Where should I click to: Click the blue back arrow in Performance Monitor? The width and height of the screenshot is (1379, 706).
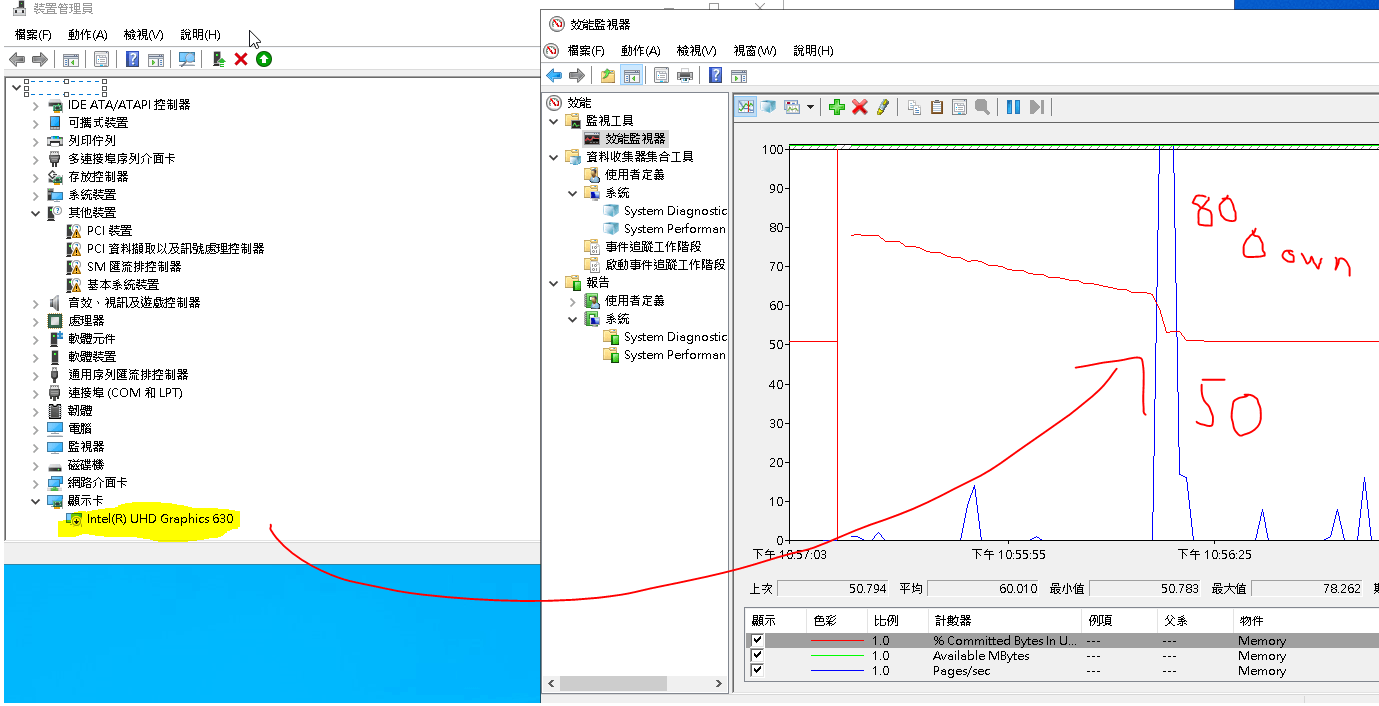tap(554, 76)
